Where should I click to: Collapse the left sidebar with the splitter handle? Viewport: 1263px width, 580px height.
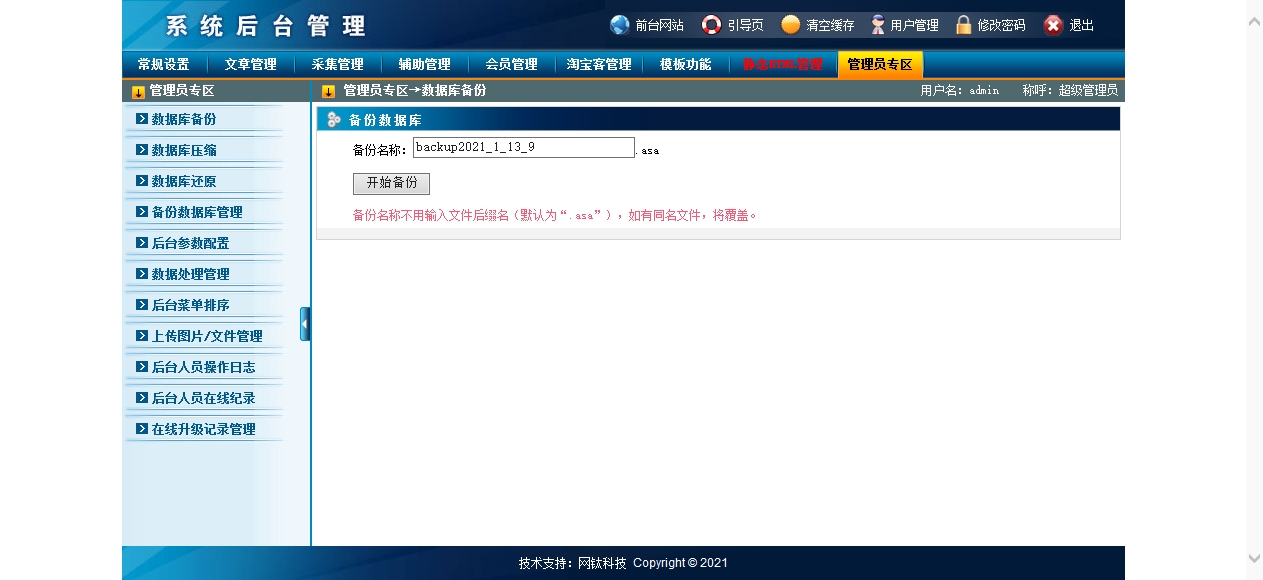click(305, 324)
